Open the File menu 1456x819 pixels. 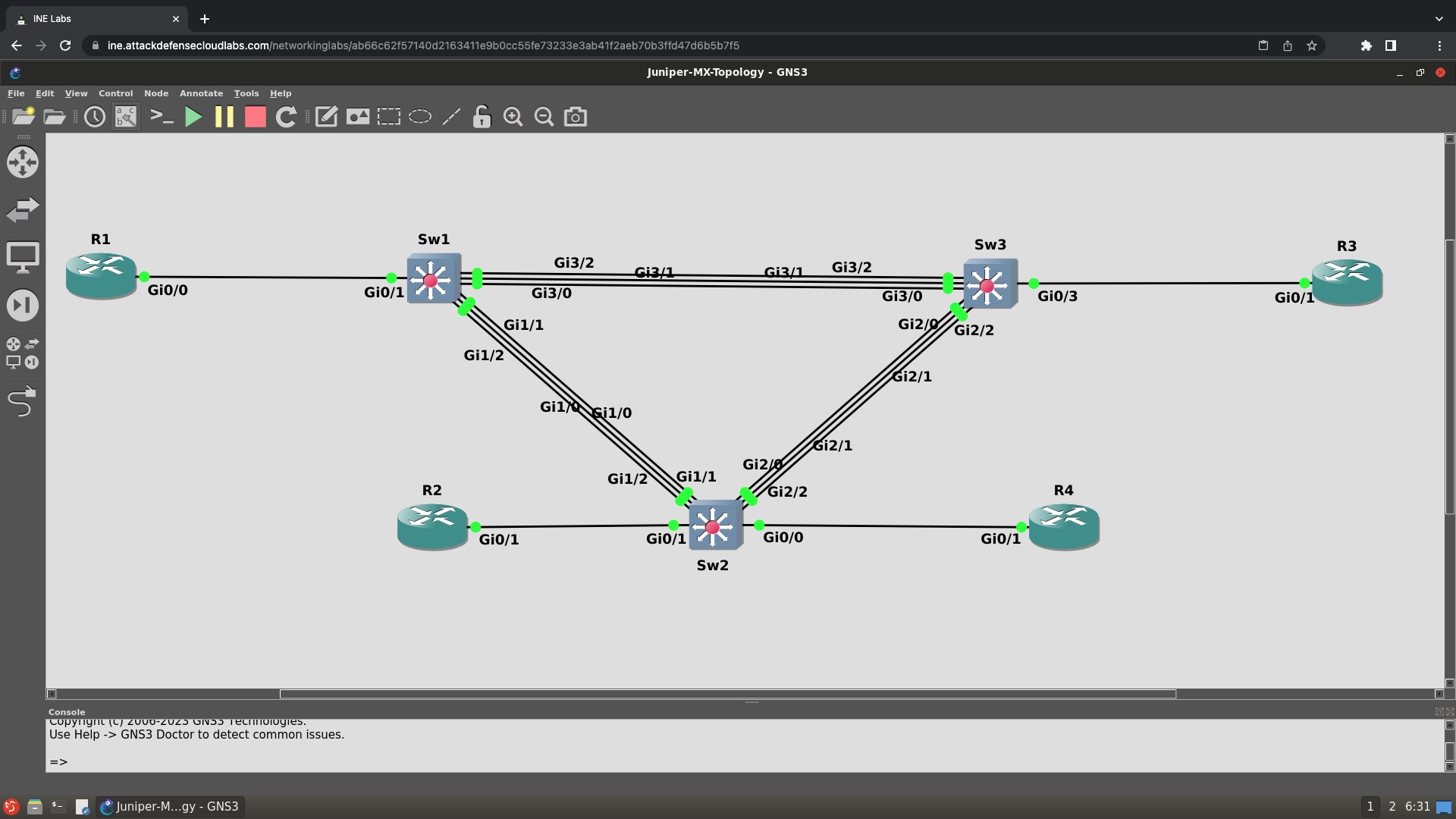click(x=16, y=93)
